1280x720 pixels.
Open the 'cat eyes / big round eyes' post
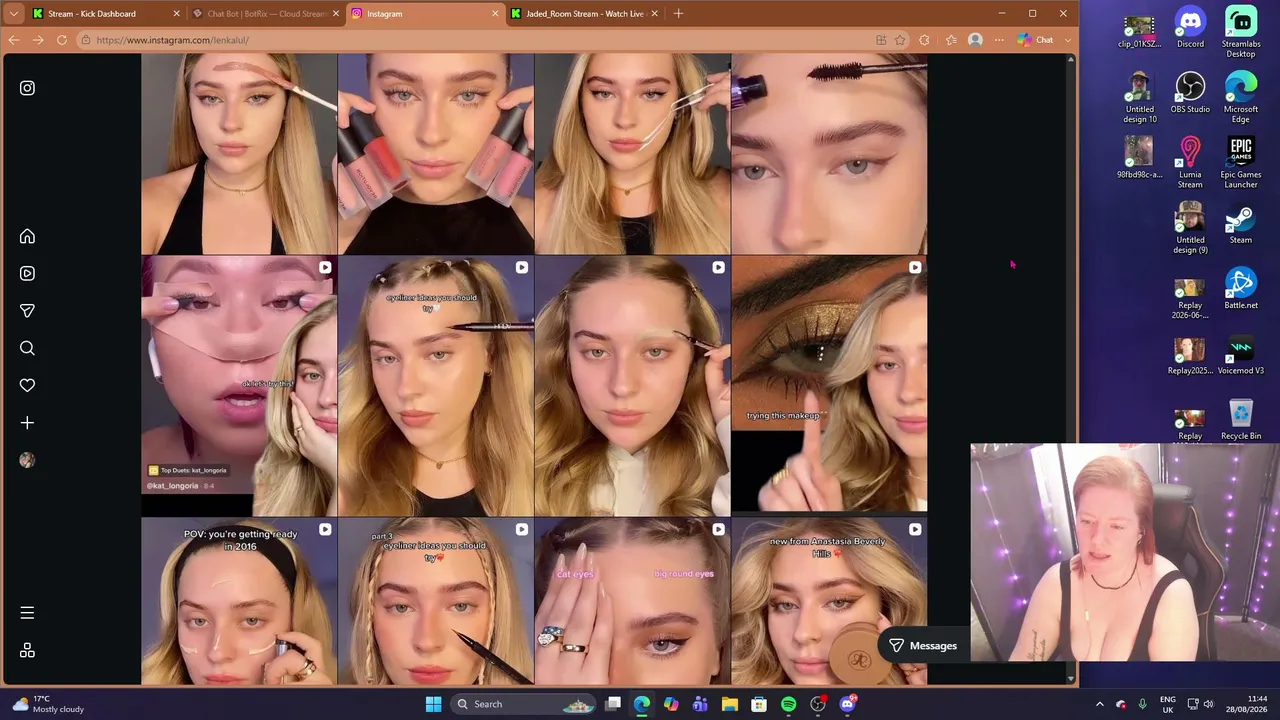[x=632, y=601]
